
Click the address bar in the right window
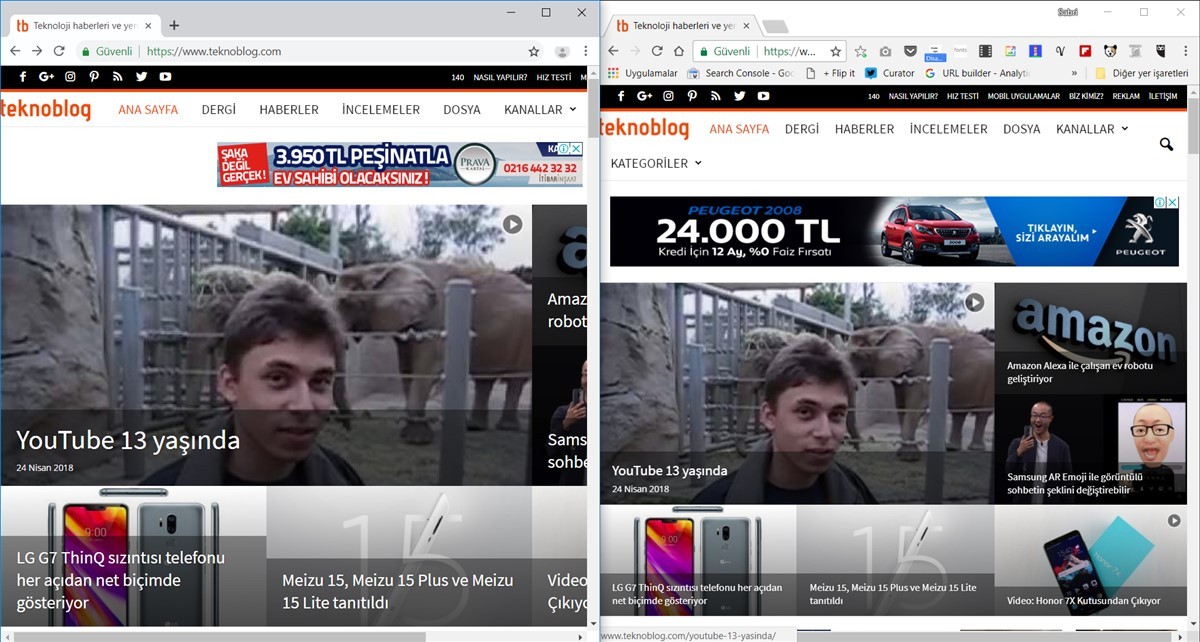pyautogui.click(x=770, y=51)
